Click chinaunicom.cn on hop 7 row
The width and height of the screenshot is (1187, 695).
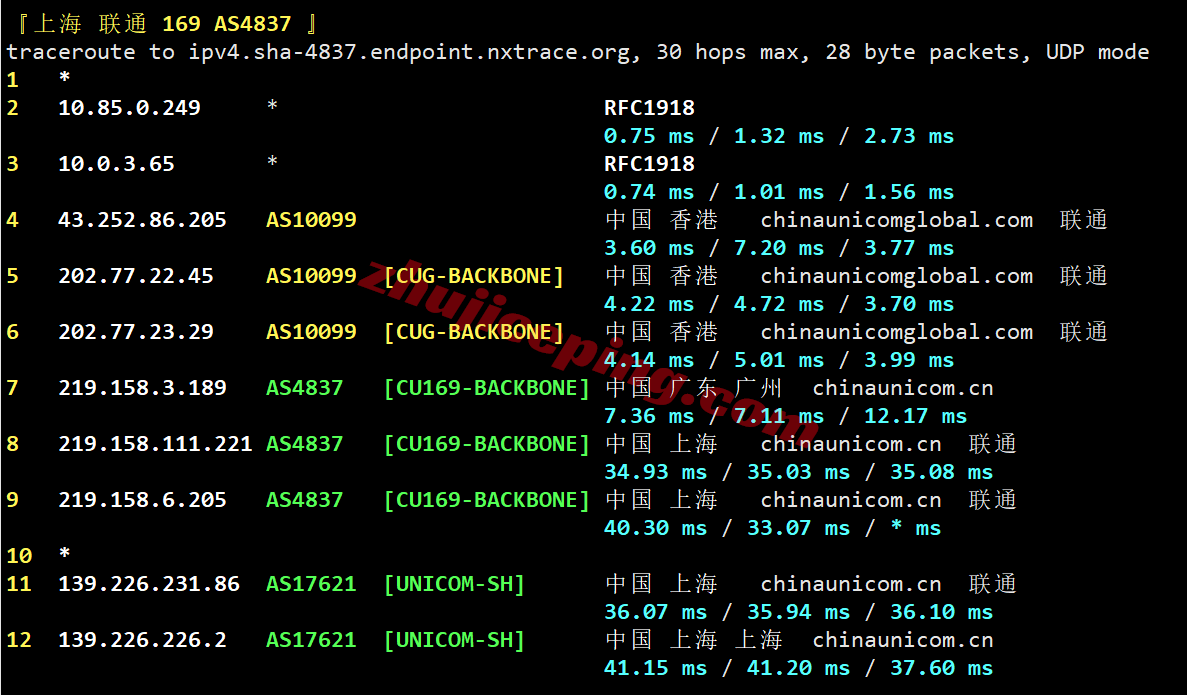[x=903, y=388]
